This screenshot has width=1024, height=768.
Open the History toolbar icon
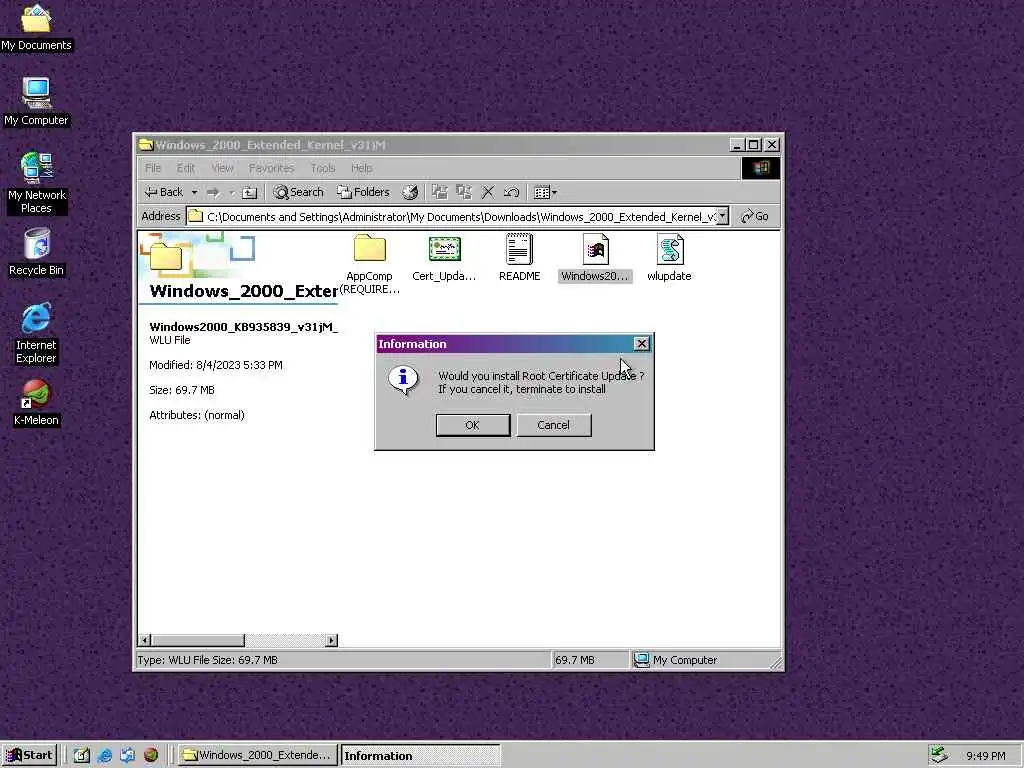click(409, 192)
